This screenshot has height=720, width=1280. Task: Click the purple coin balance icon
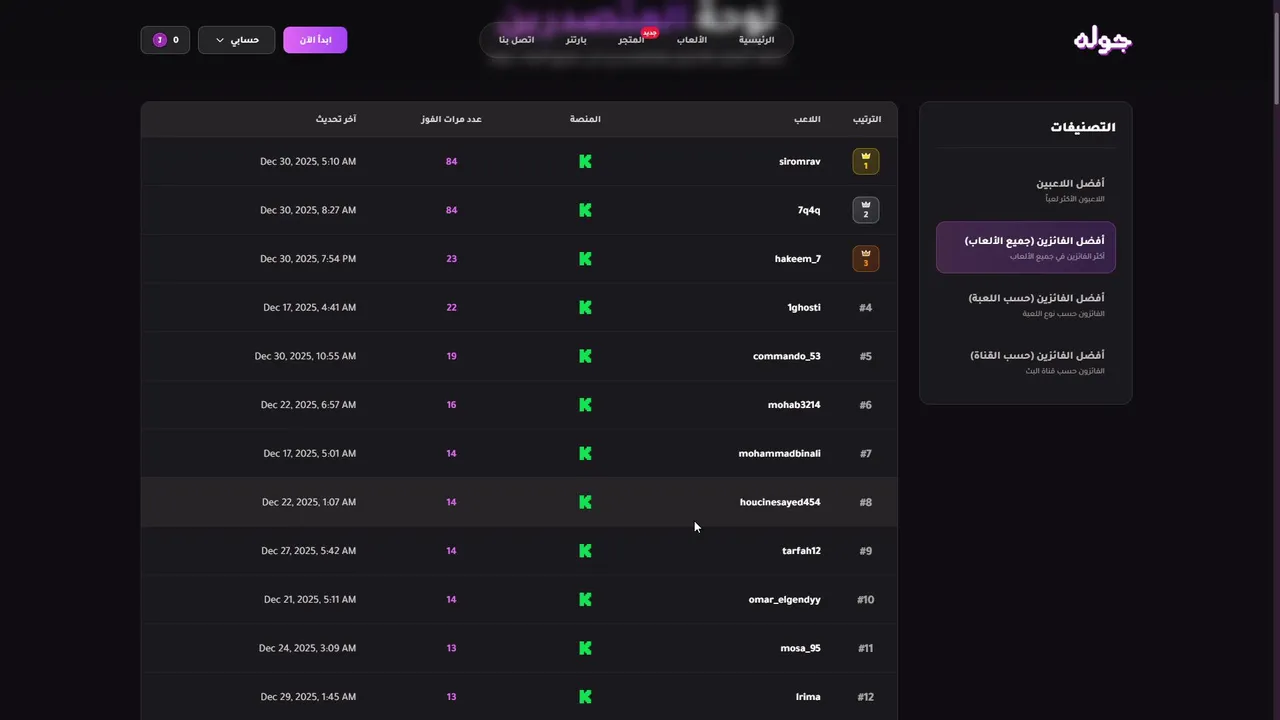coord(159,40)
